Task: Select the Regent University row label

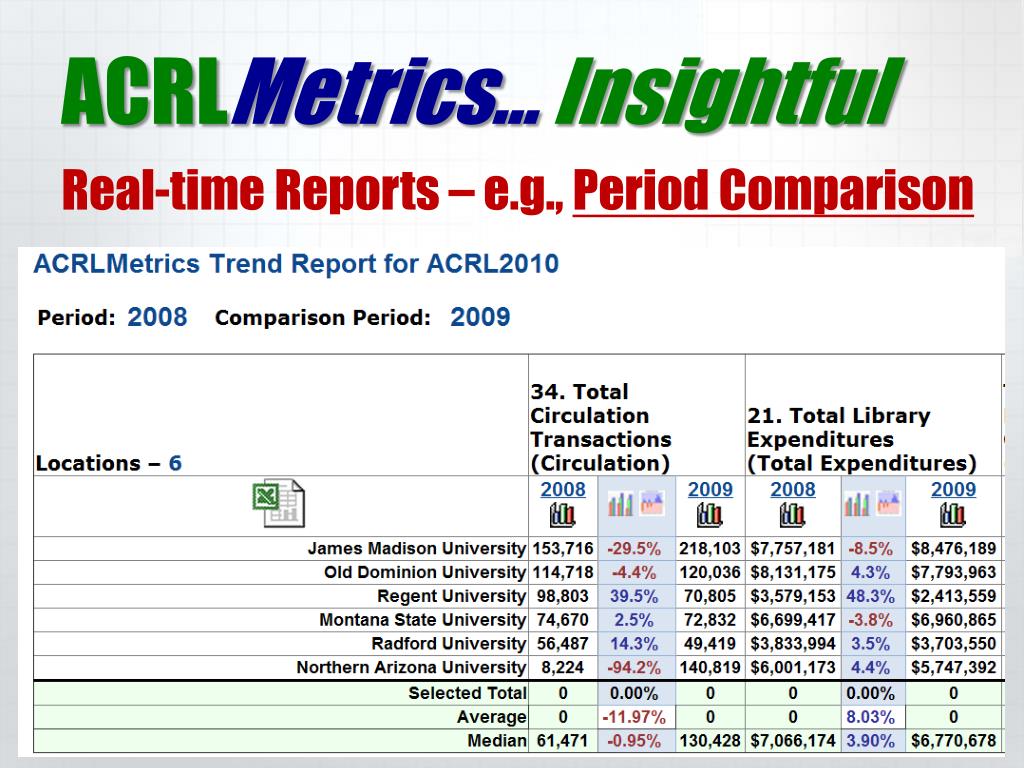Action: (452, 596)
